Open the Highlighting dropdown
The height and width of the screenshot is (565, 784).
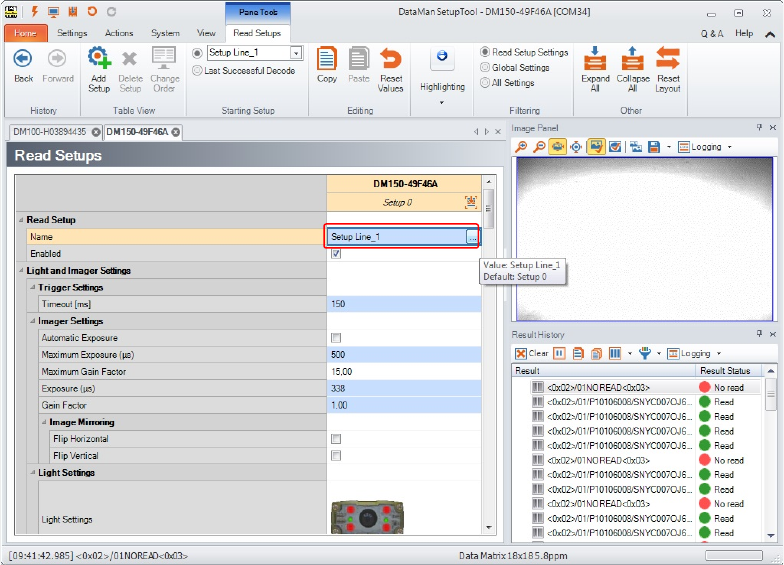point(442,87)
